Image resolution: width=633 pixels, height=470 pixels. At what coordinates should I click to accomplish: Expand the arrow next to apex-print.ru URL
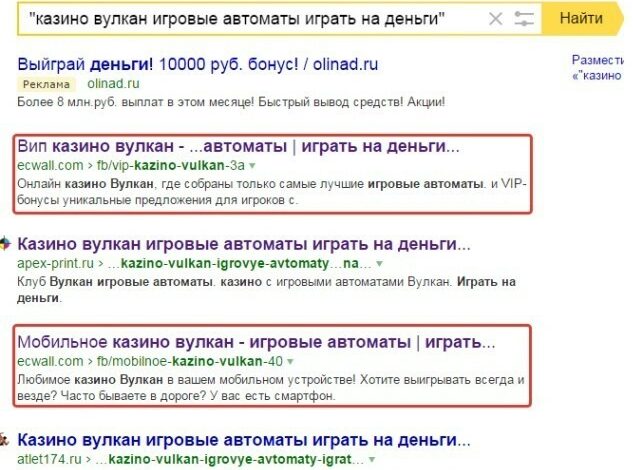tap(379, 264)
